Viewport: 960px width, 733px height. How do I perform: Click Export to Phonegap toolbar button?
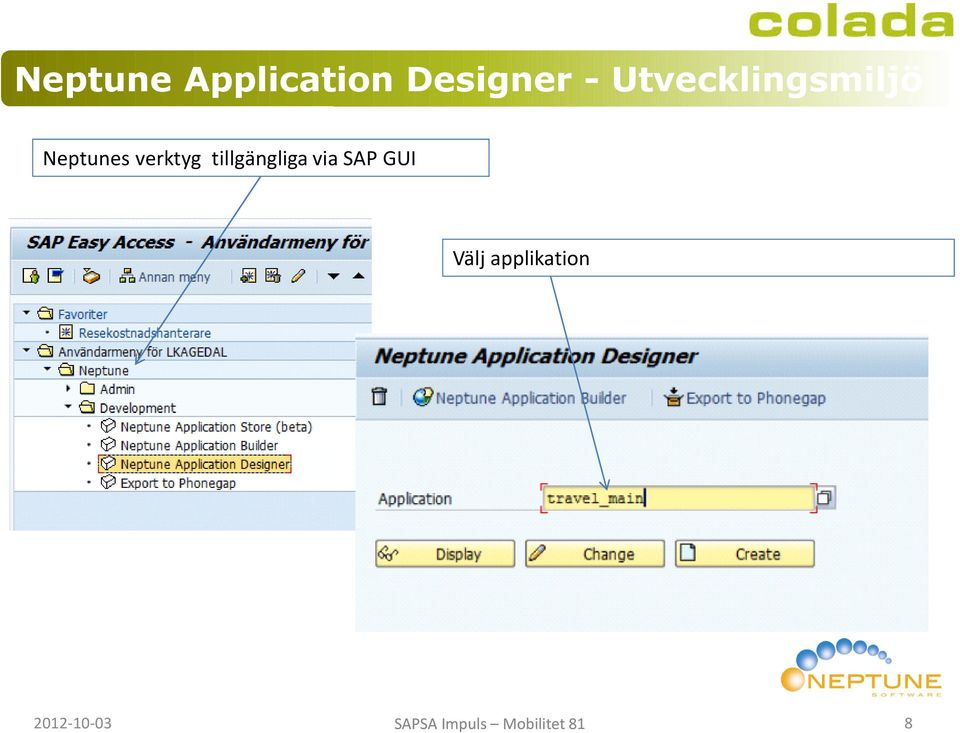pyautogui.click(x=744, y=398)
